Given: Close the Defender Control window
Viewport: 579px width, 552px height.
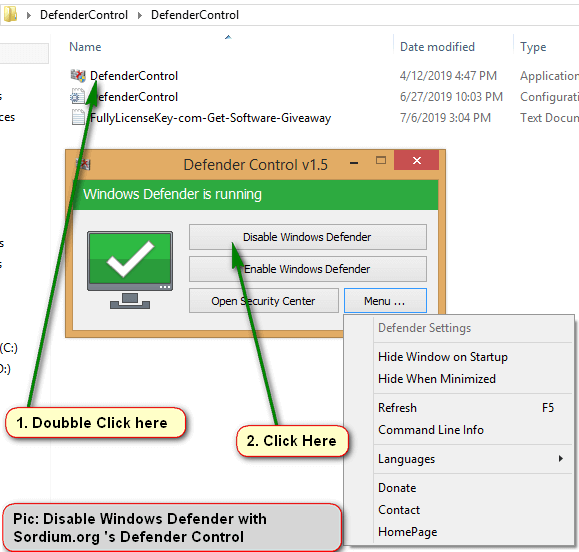Looking at the screenshot, I should (417, 160).
